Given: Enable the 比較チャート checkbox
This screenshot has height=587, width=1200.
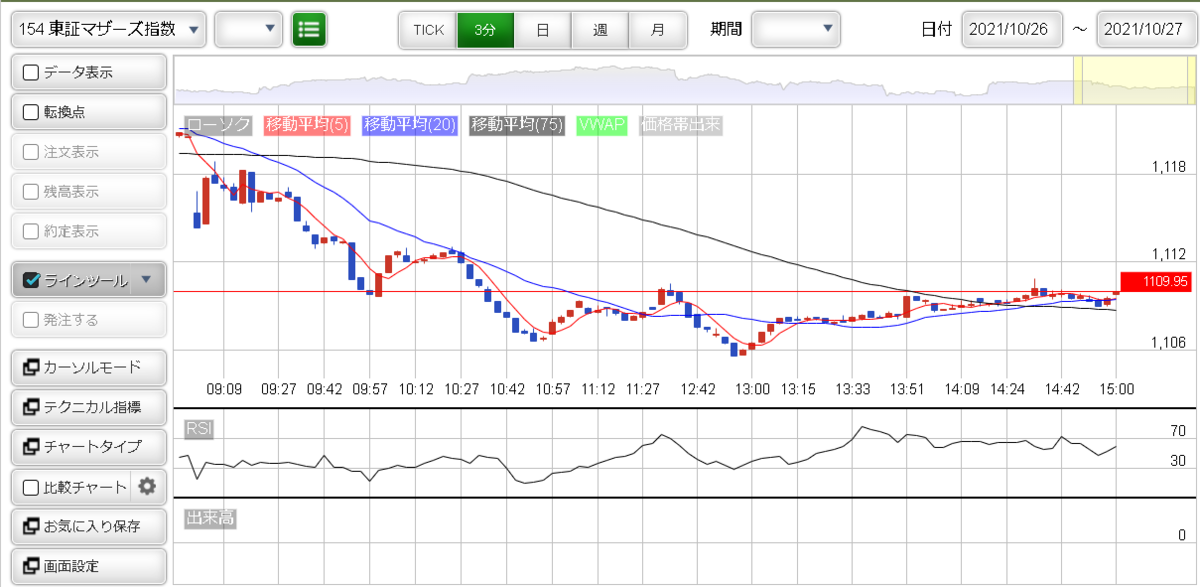Looking at the screenshot, I should click(31, 488).
